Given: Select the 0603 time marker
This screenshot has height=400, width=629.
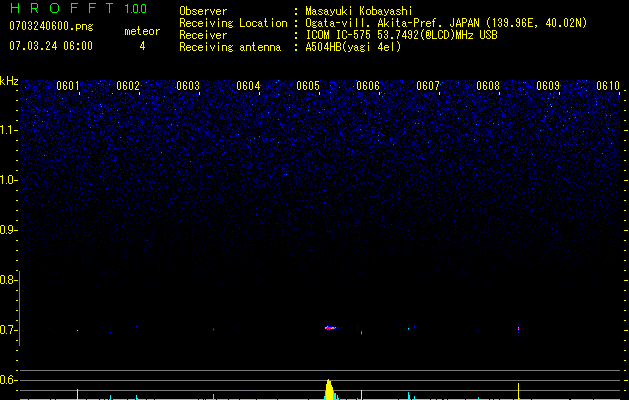Looking at the screenshot, I should [x=188, y=86].
